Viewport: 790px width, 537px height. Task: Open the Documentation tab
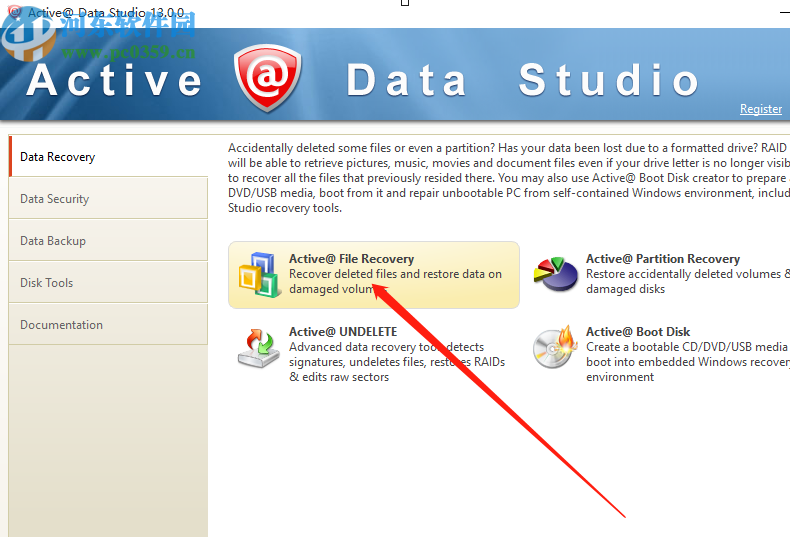[108, 324]
